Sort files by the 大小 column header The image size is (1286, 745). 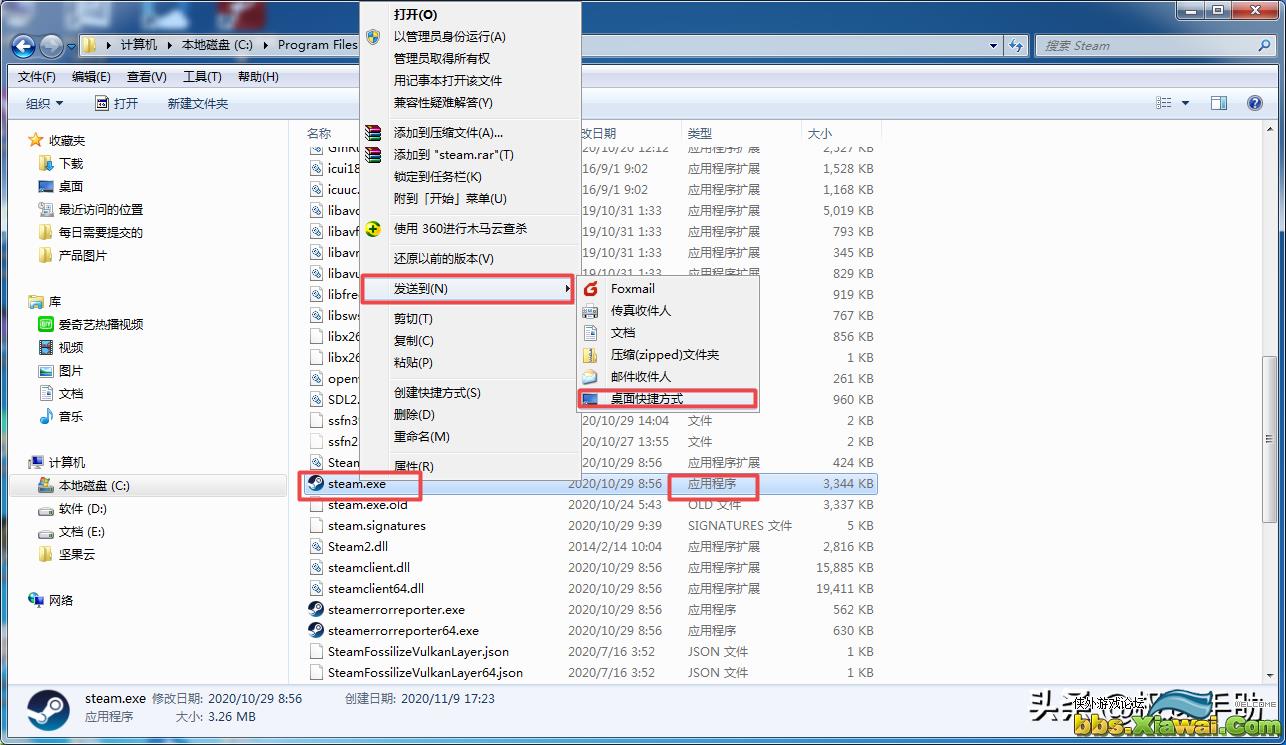click(819, 133)
